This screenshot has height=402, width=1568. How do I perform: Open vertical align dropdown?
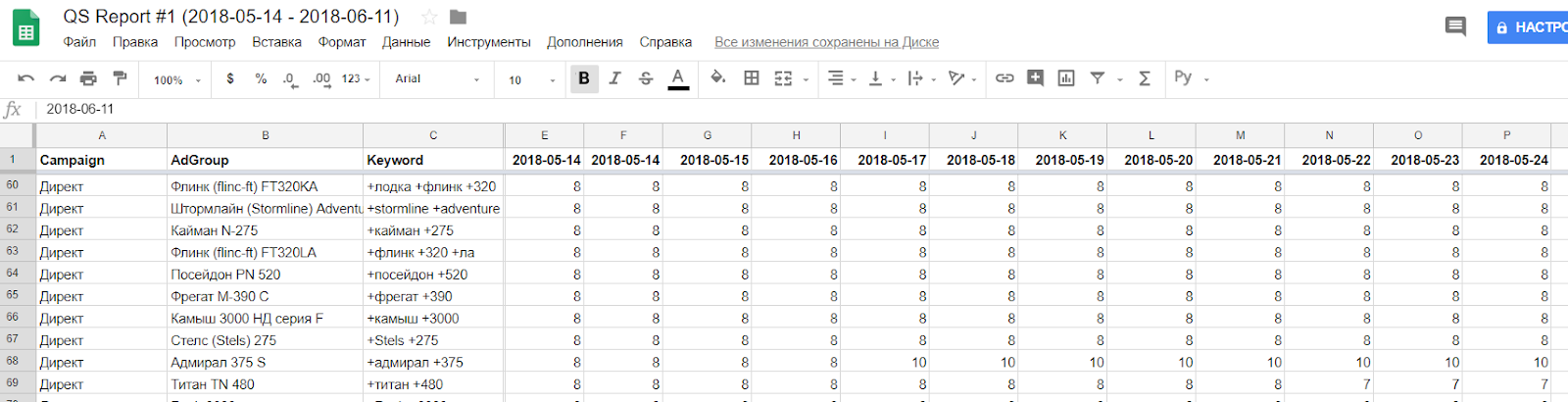(x=882, y=78)
